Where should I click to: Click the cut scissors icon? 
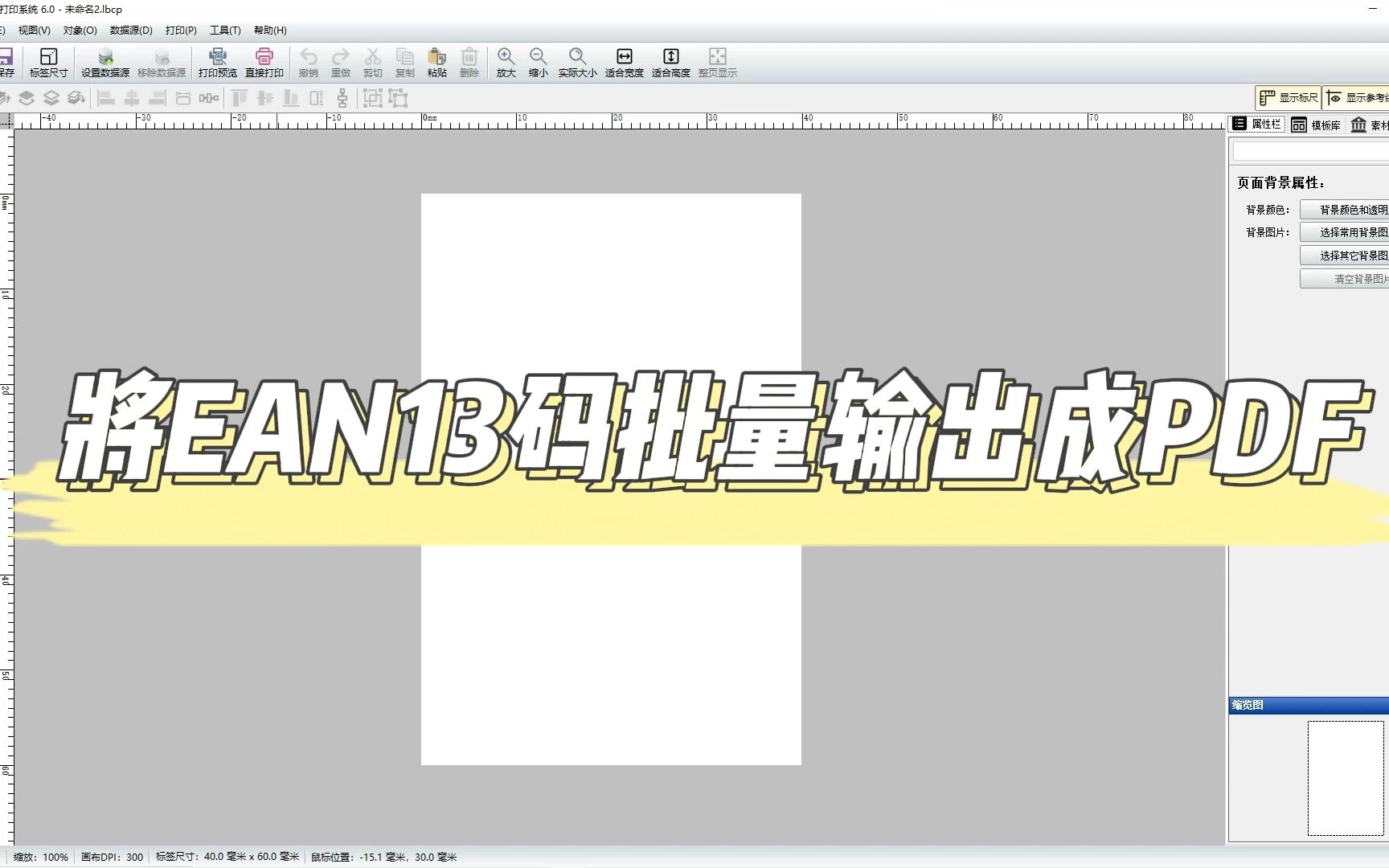click(373, 62)
